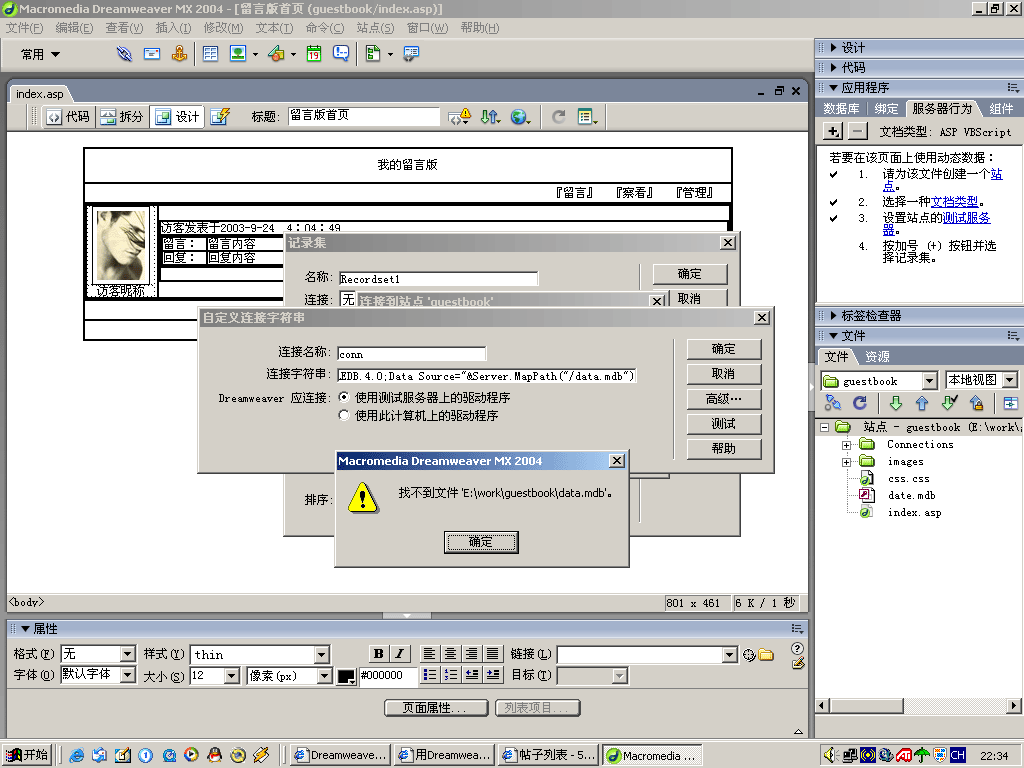Screen dimensions: 1024x768
Task: Select 'use driver on testing server' radio button
Action: point(344,397)
